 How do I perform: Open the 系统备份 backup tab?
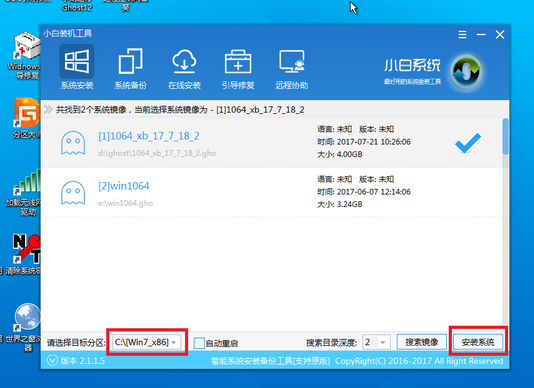click(x=130, y=69)
